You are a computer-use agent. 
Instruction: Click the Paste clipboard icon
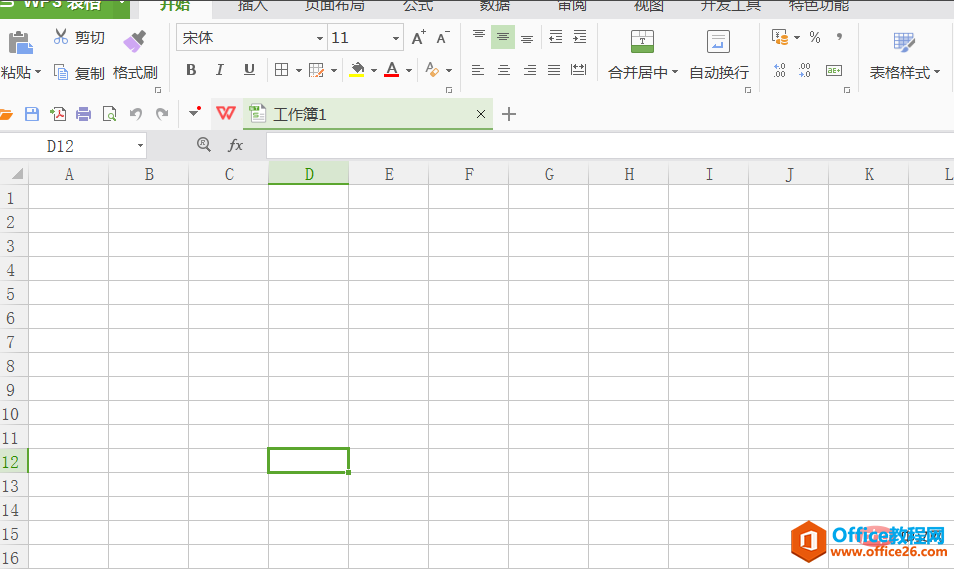click(20, 43)
